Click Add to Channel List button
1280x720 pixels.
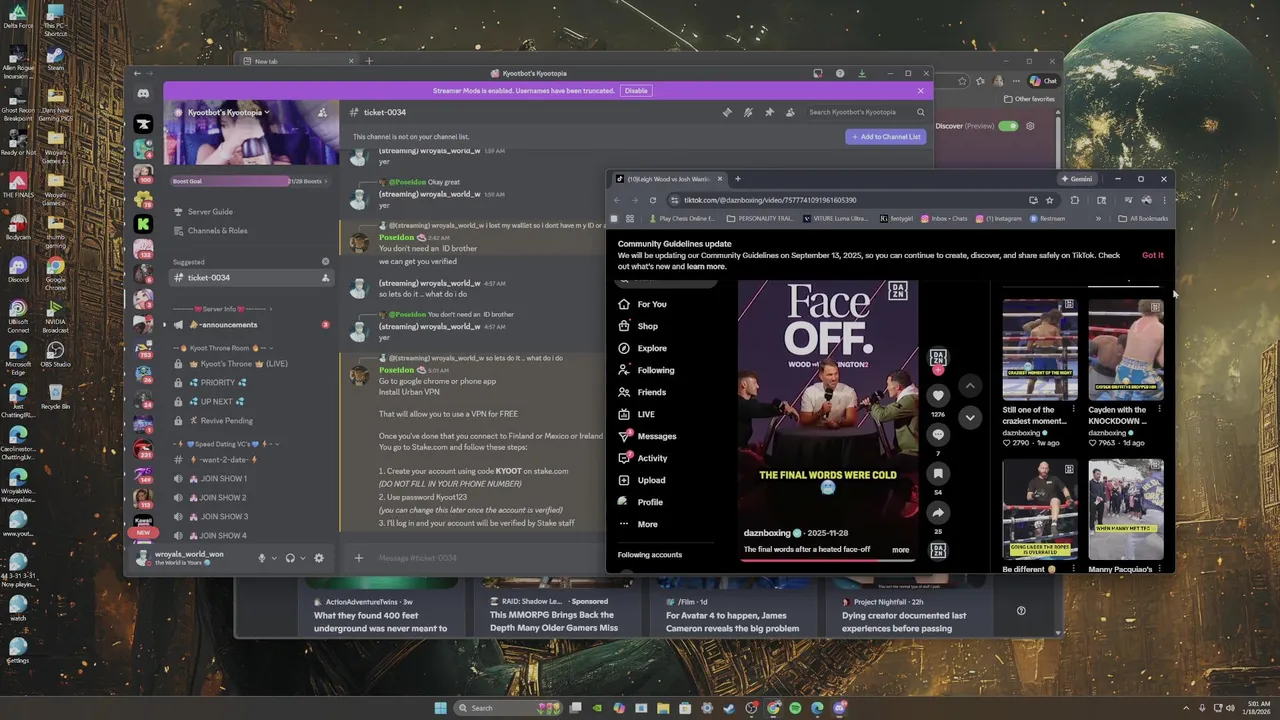(886, 136)
